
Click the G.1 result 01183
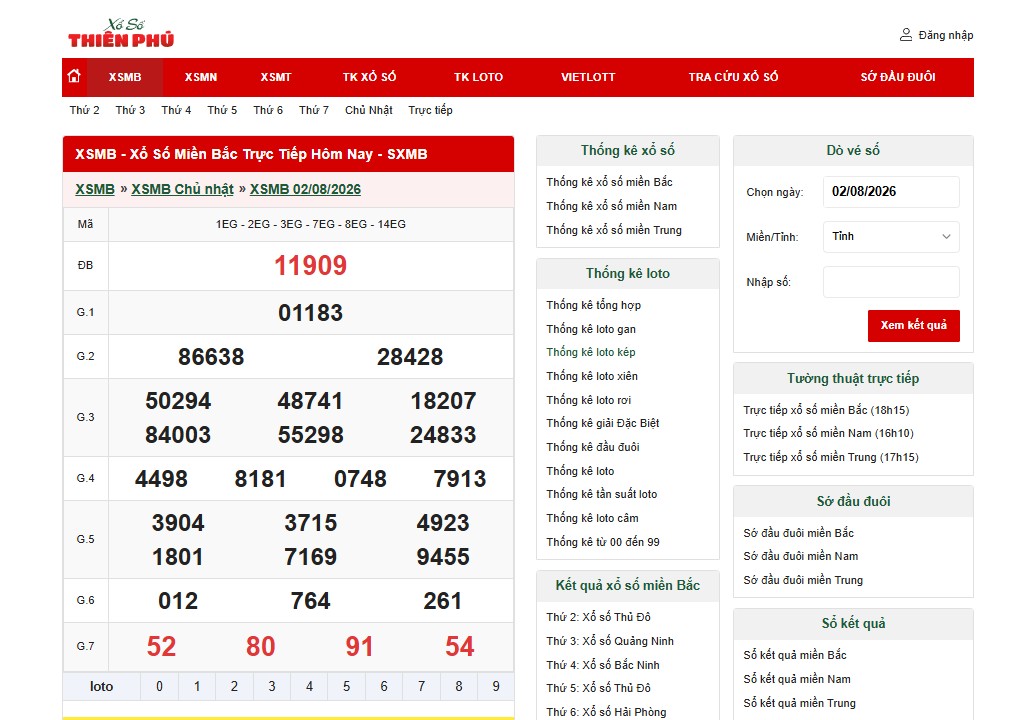pos(311,313)
